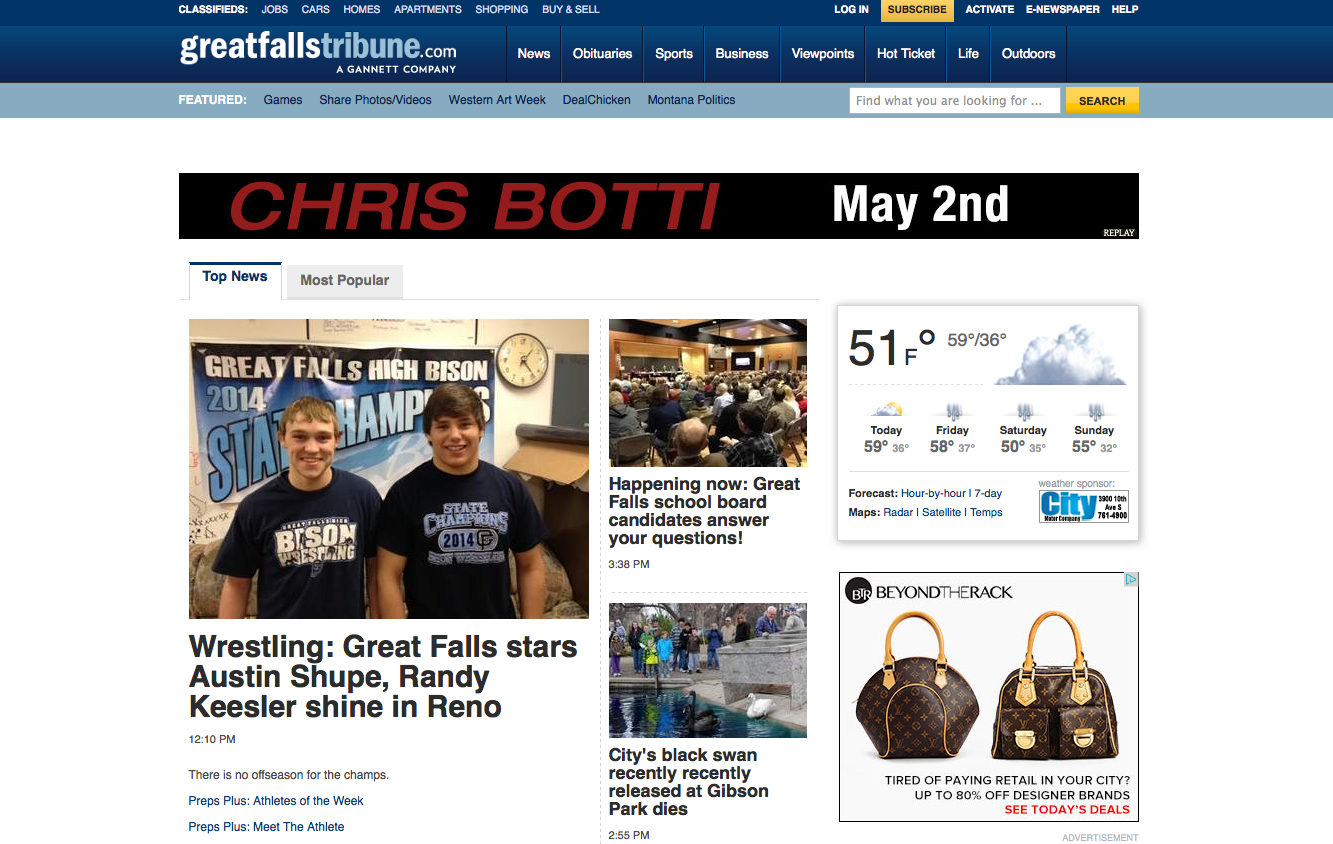Screen dimensions: 1333x844
Task: Open Preps Plus: Athletes of the Week
Action: pos(276,801)
